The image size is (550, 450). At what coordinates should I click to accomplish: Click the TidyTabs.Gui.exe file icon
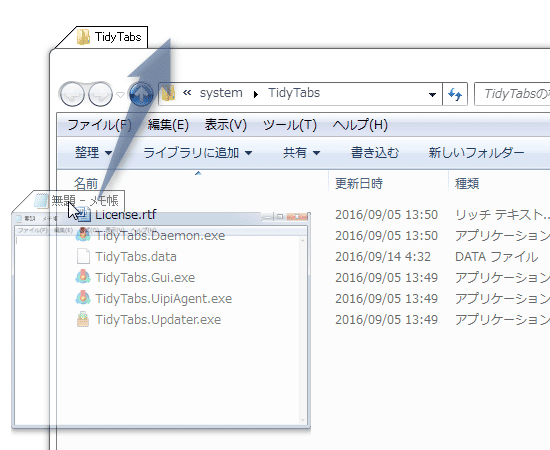[x=83, y=277]
